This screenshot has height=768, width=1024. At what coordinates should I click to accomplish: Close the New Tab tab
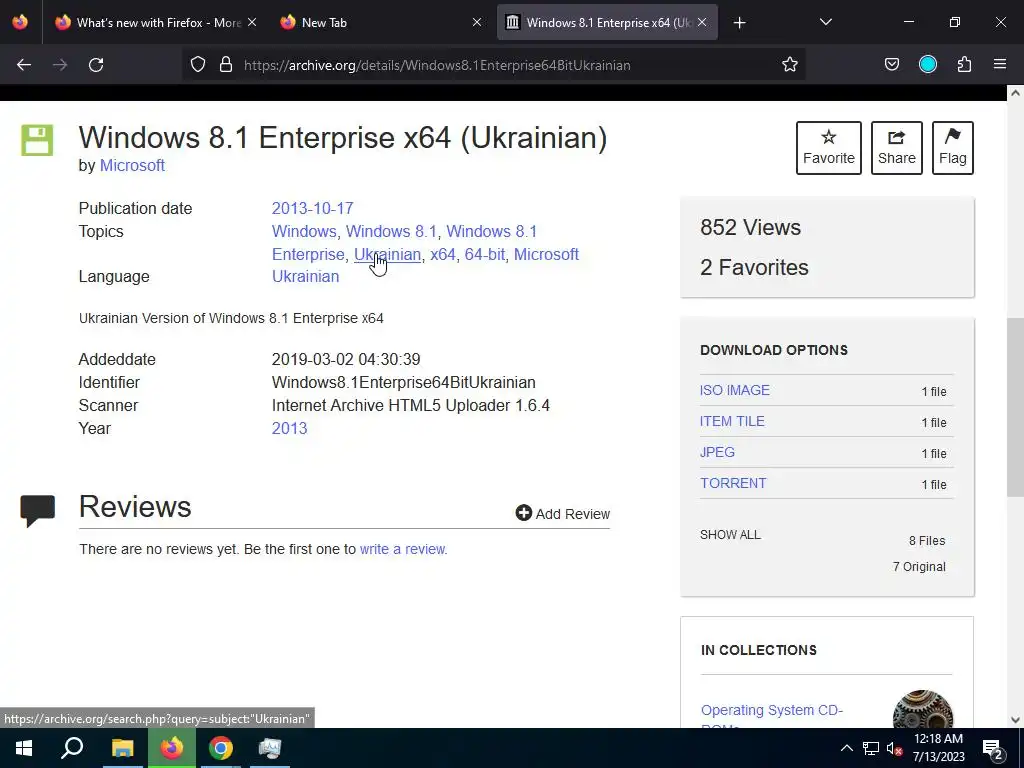tap(477, 22)
